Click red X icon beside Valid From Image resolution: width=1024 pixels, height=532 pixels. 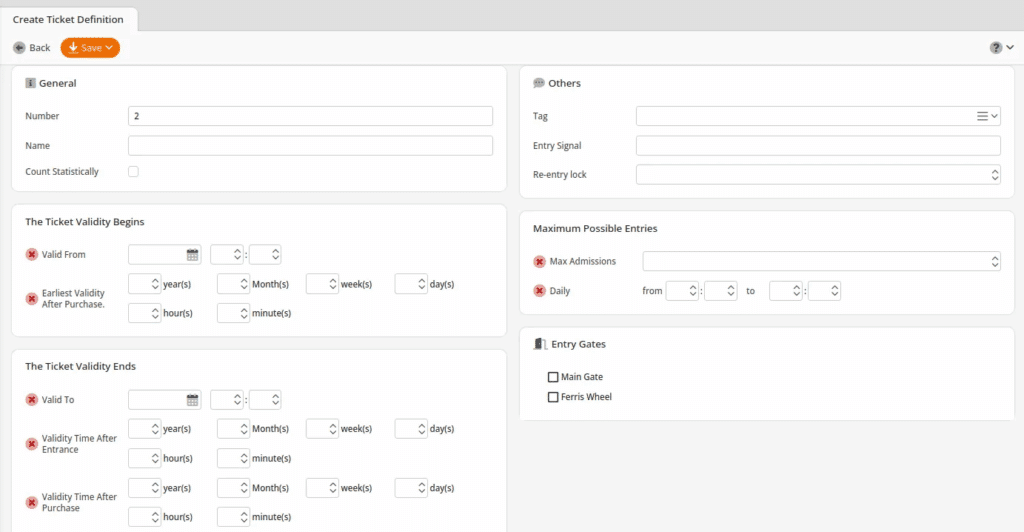pyautogui.click(x=31, y=255)
